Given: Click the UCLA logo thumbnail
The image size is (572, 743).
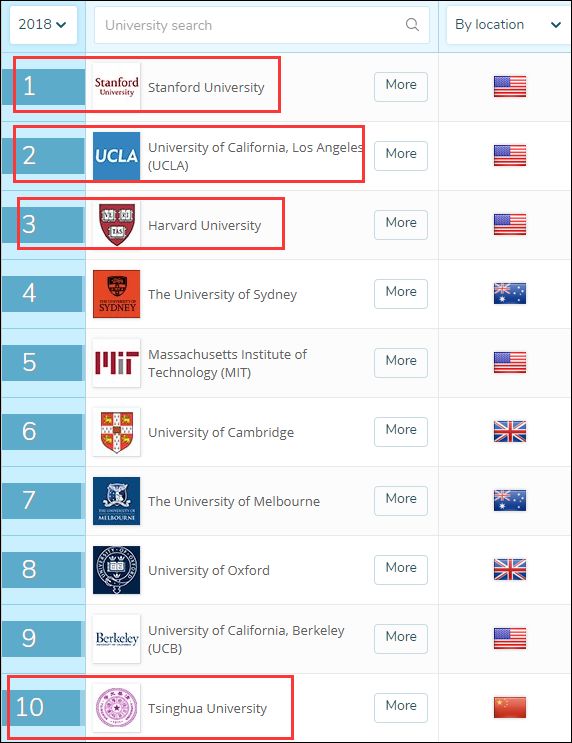Looking at the screenshot, I should point(117,156).
